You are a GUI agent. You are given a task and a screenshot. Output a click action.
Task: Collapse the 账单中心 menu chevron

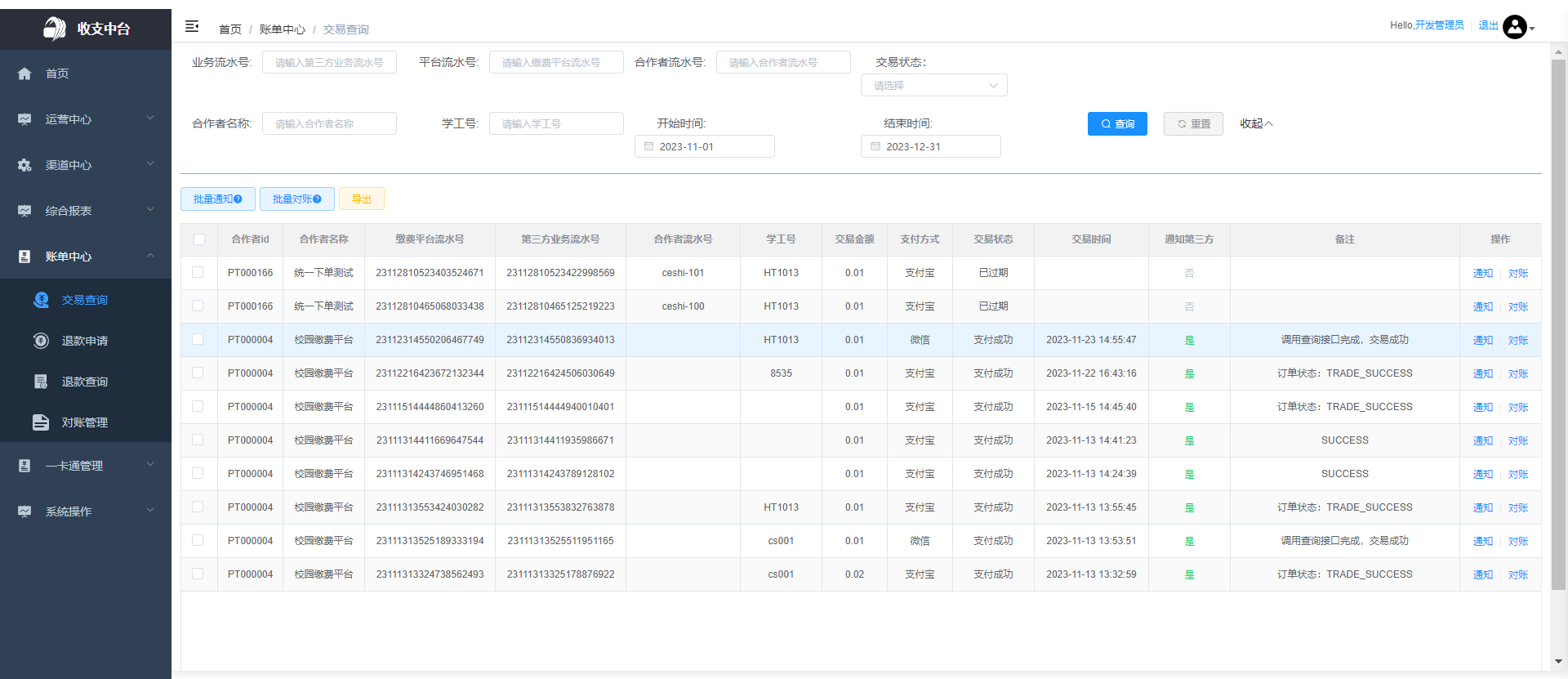click(150, 255)
